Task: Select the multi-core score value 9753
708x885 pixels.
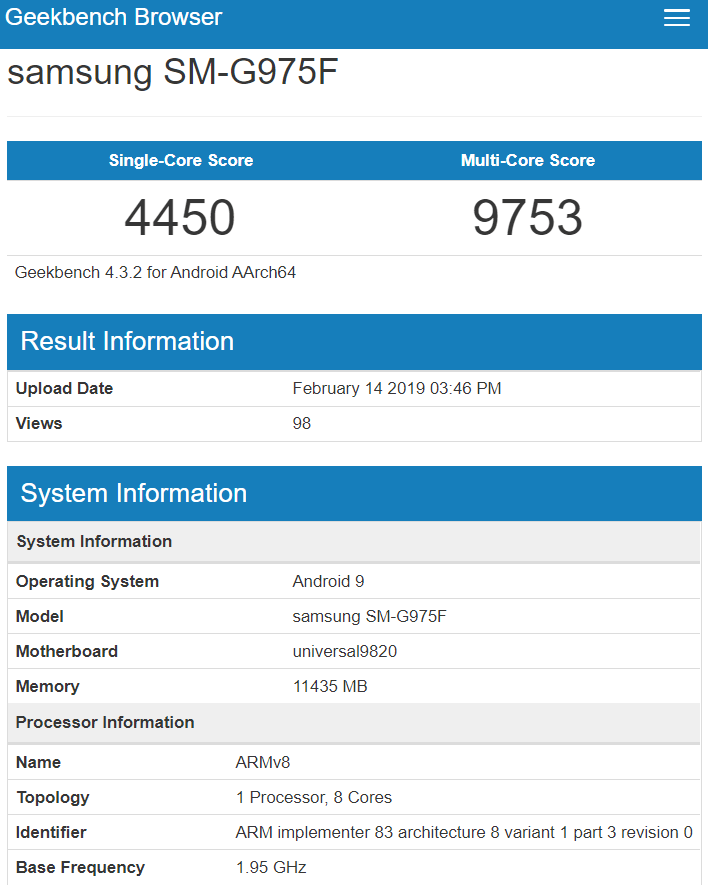Action: (527, 218)
